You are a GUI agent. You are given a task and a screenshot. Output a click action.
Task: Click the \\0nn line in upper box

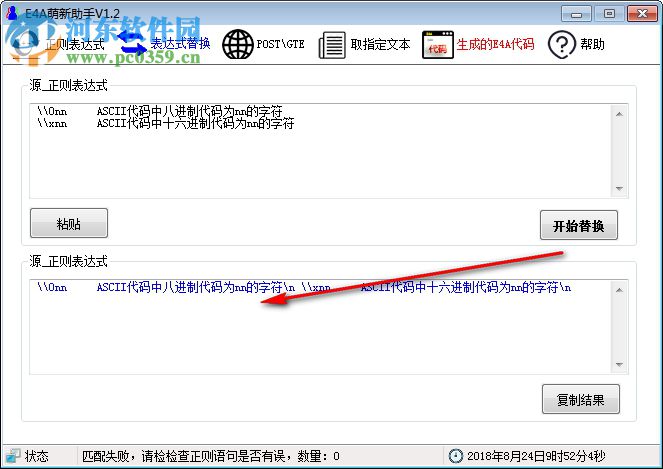(159, 111)
